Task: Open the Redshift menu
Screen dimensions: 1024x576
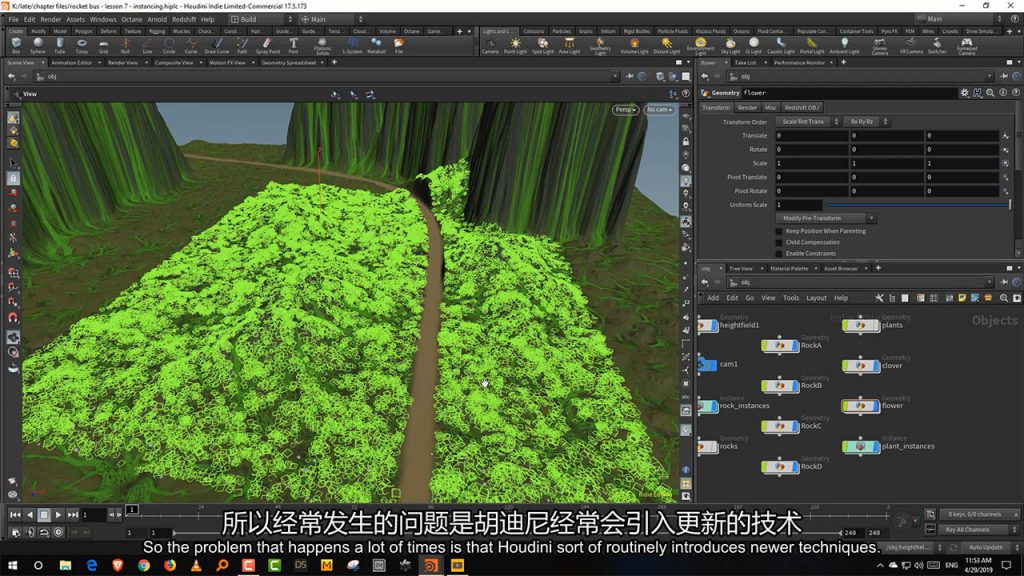Action: 184,20
